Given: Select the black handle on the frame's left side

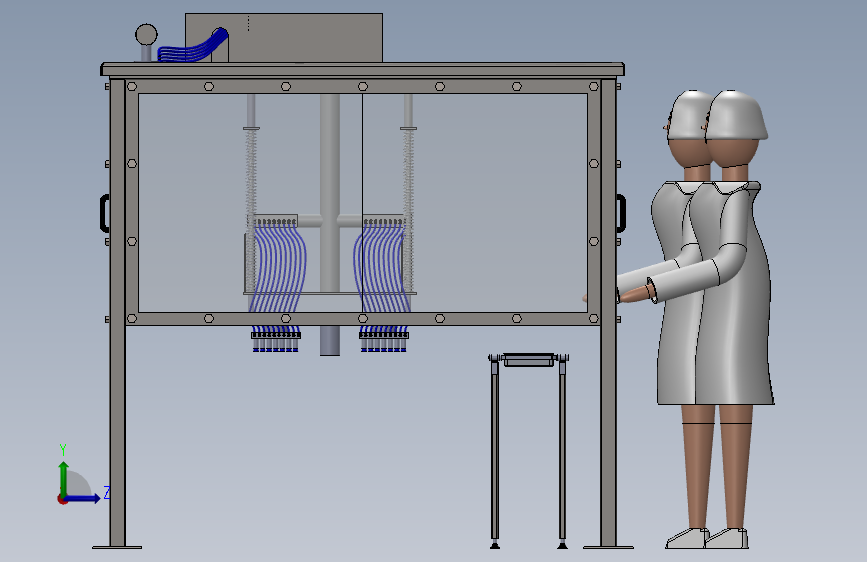Looking at the screenshot, I should 104,213.
